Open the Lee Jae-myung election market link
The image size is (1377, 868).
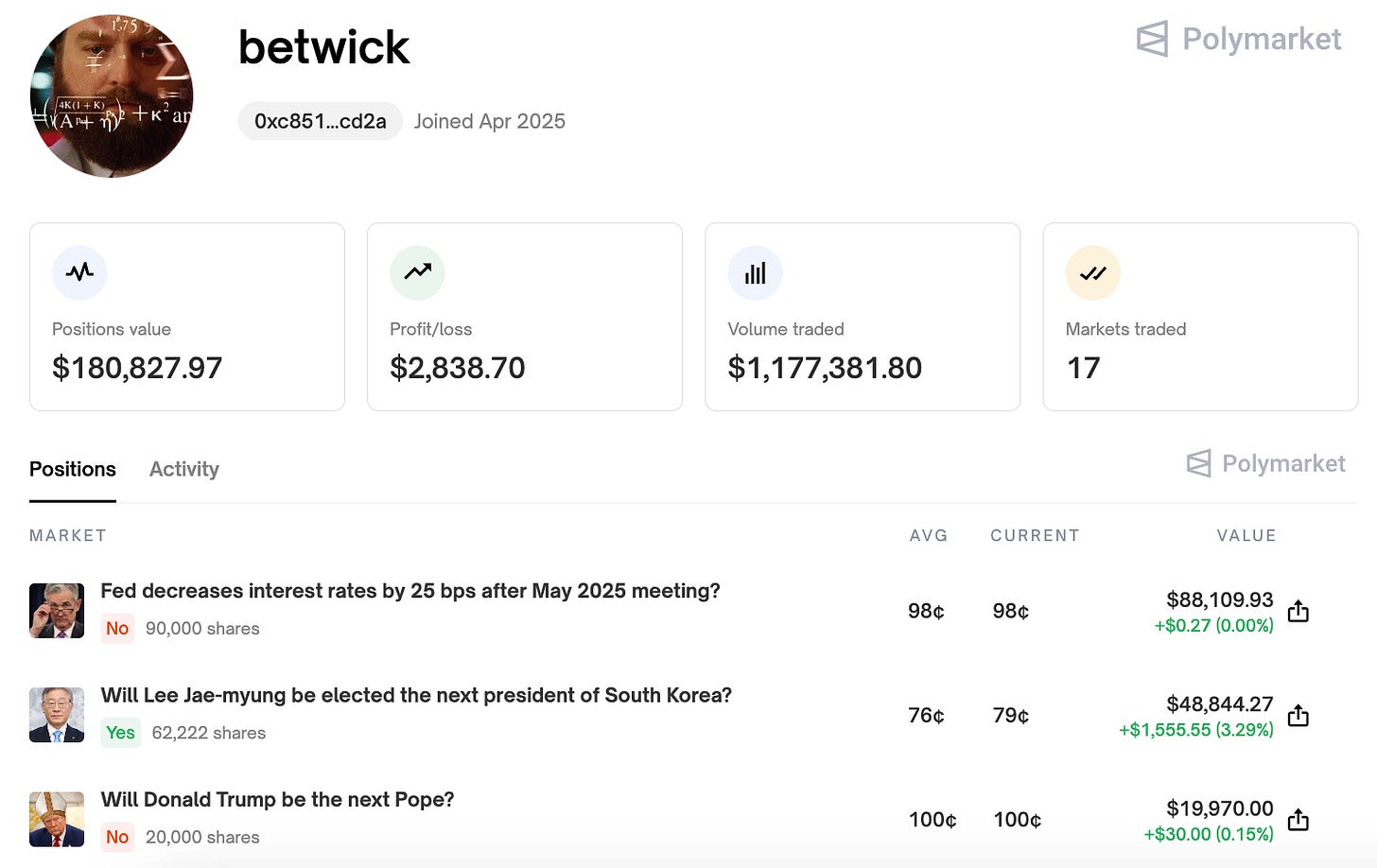(x=416, y=695)
